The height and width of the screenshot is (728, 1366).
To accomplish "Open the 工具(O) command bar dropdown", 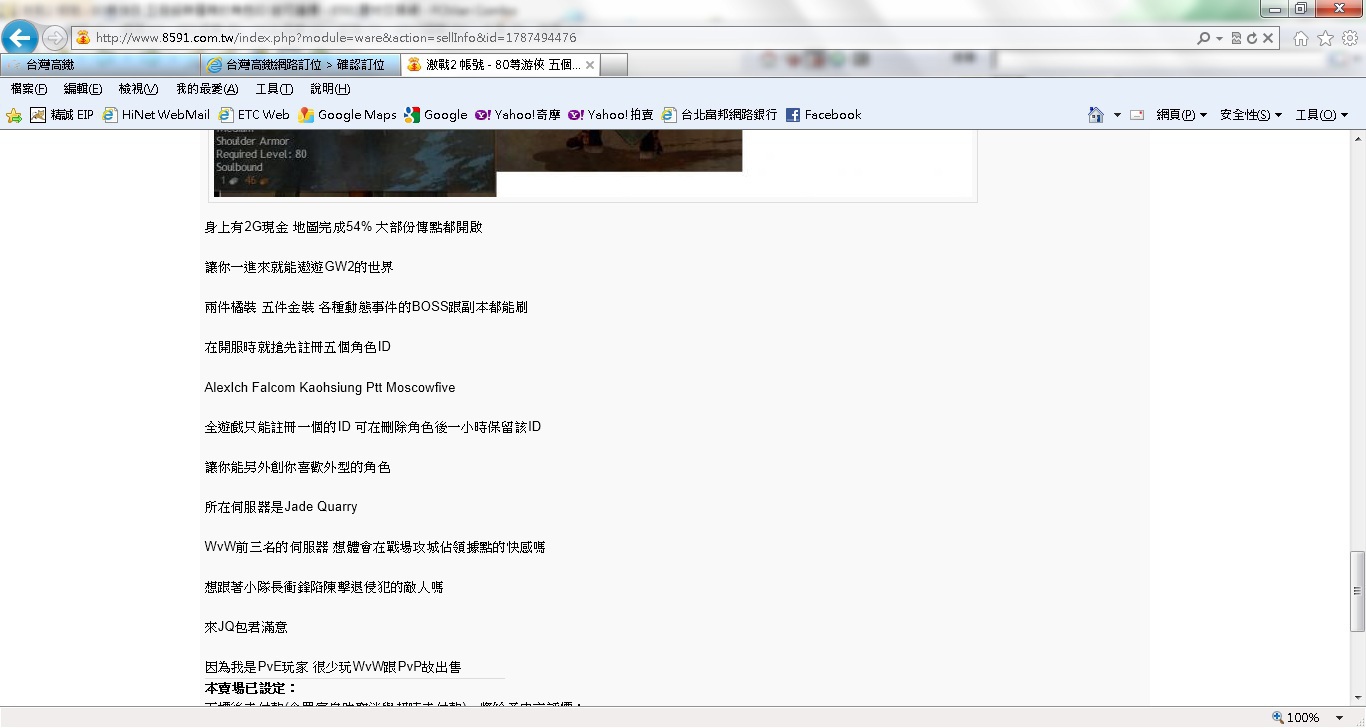I will (x=1322, y=115).
